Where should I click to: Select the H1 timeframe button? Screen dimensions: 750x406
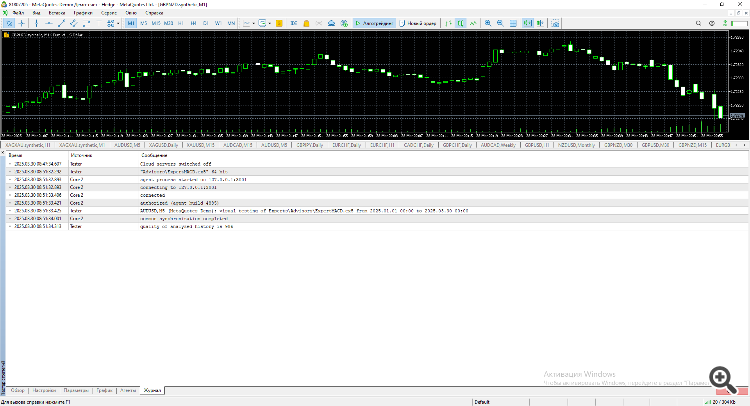point(180,21)
